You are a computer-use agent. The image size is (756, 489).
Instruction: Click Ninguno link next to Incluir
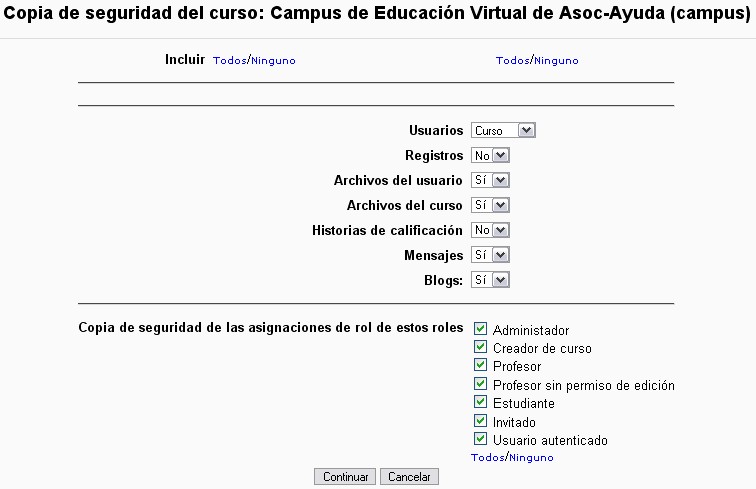tap(274, 61)
